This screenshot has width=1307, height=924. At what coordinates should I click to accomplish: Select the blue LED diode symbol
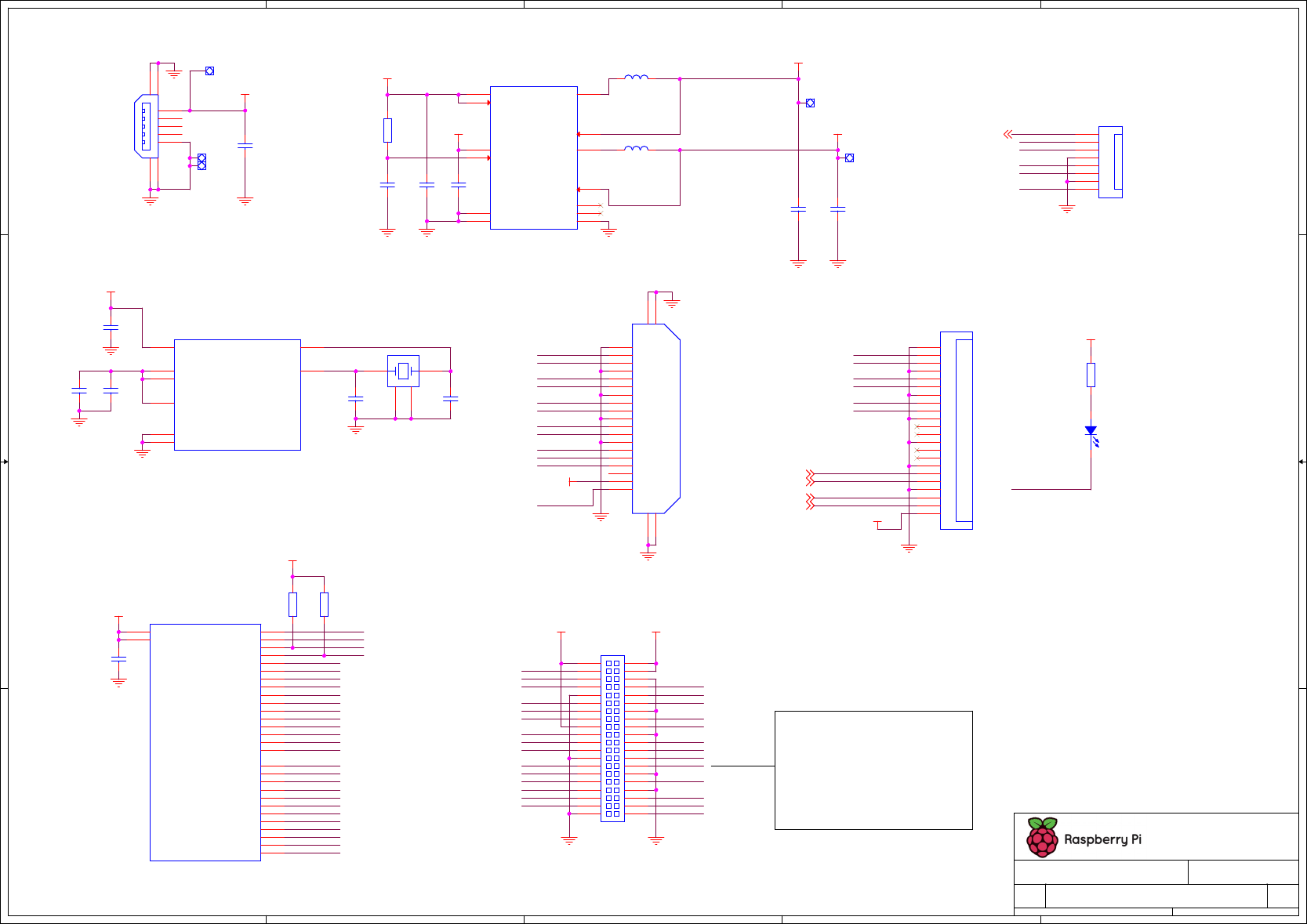point(1091,432)
